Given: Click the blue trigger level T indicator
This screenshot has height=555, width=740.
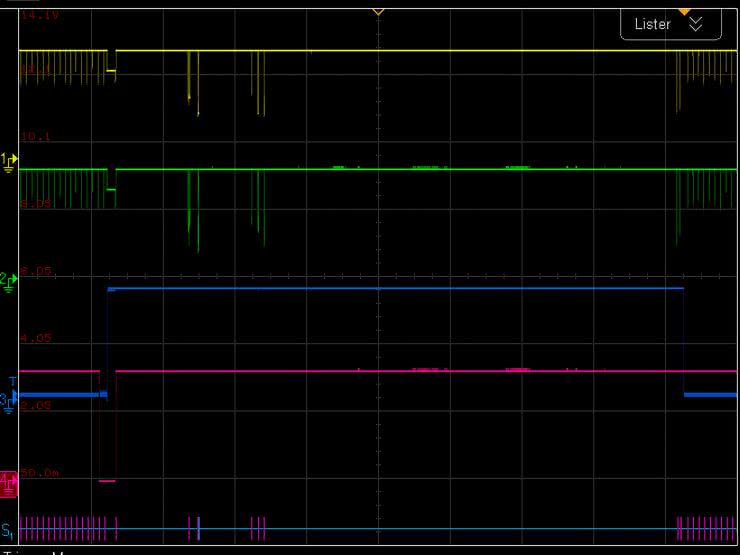Looking at the screenshot, I should tap(12, 381).
